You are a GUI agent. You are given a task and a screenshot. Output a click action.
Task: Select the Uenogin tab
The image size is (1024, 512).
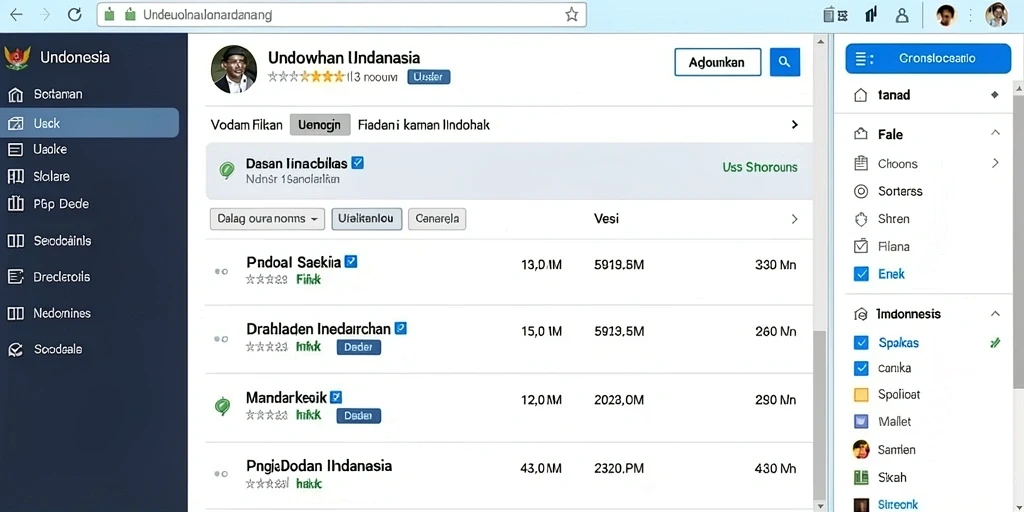point(319,125)
